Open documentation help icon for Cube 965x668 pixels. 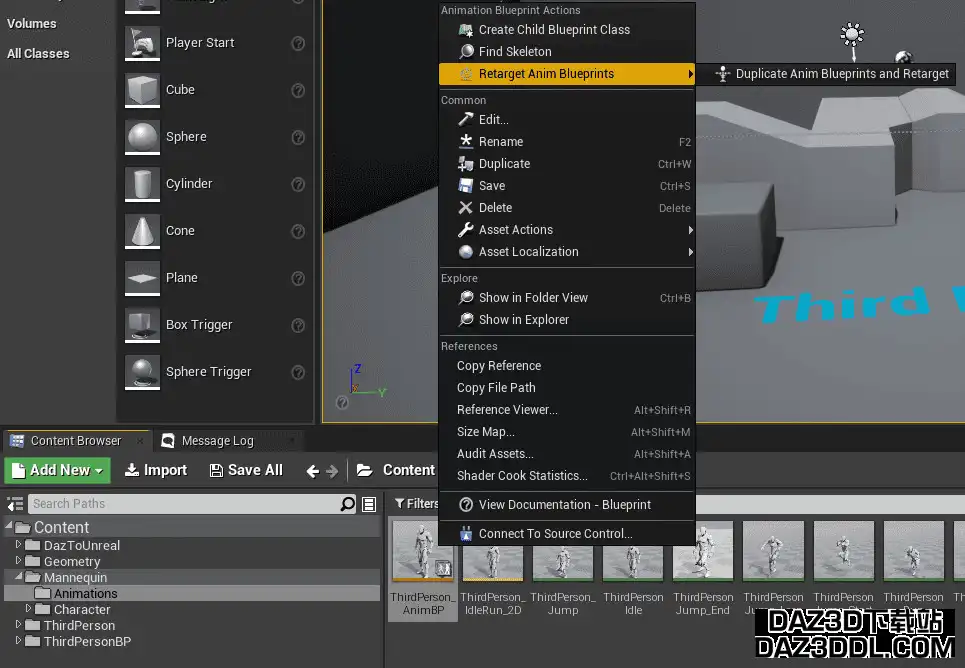(x=298, y=91)
